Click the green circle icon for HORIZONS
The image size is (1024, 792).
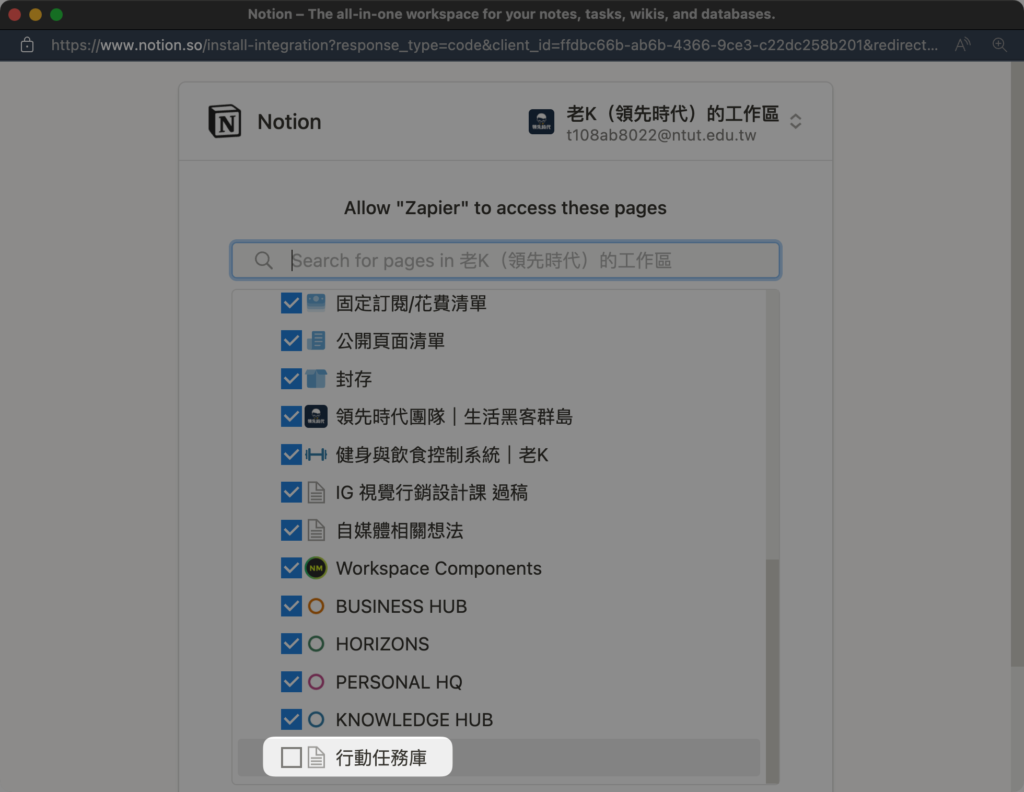[316, 644]
